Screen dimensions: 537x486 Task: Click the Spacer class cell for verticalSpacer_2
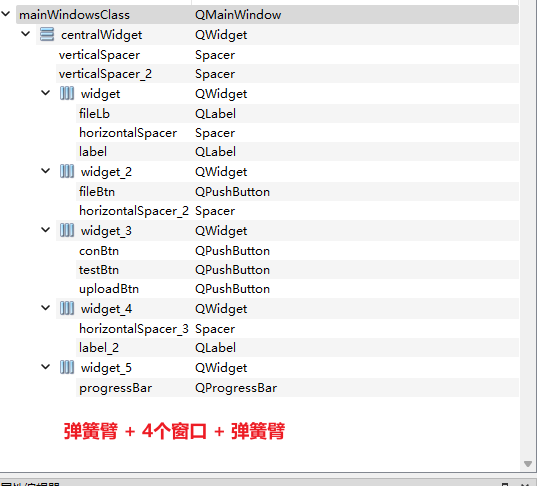215,74
